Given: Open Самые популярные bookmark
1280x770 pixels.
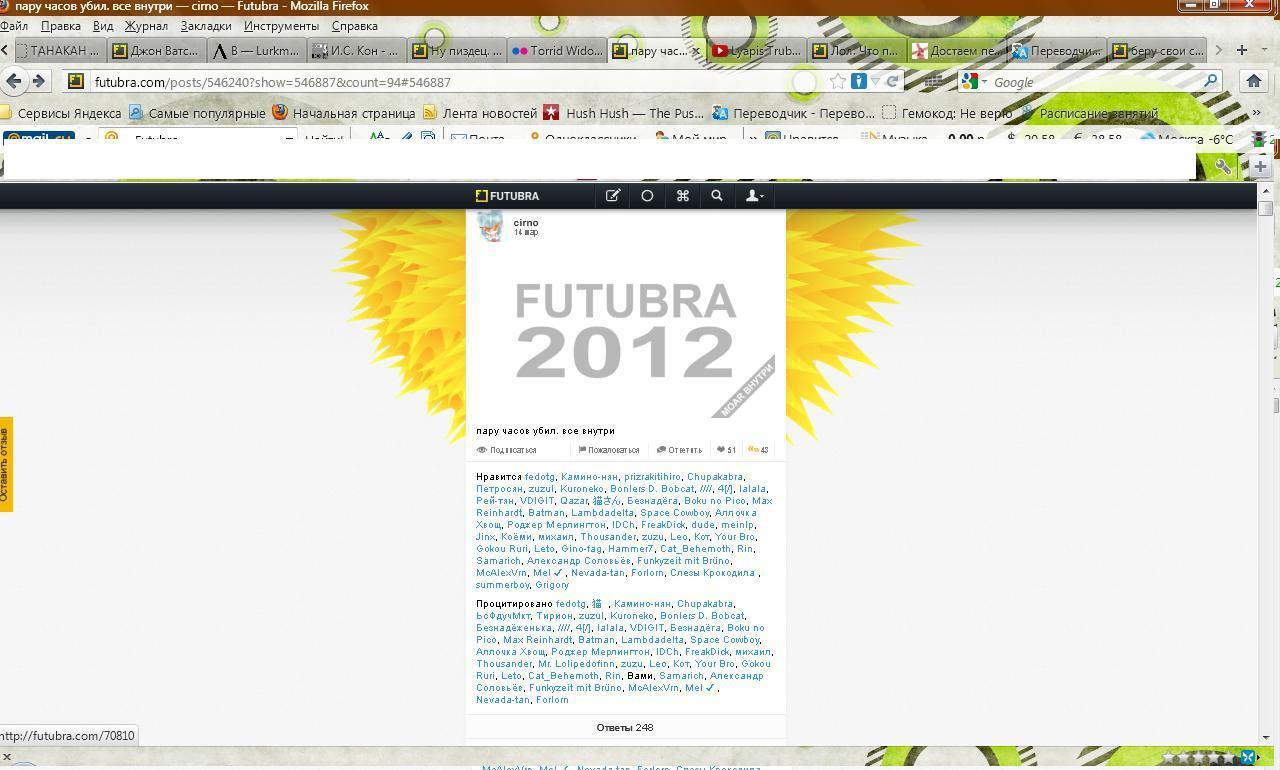Looking at the screenshot, I should pyautogui.click(x=197, y=113).
